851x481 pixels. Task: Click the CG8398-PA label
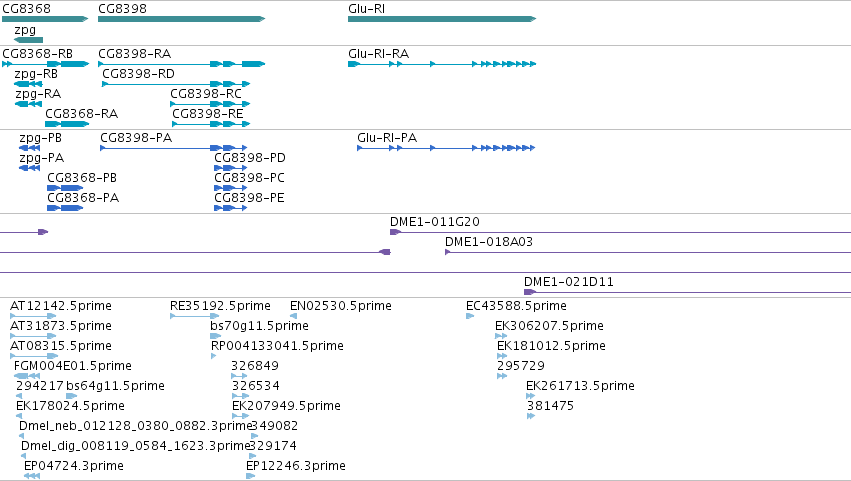(x=136, y=138)
